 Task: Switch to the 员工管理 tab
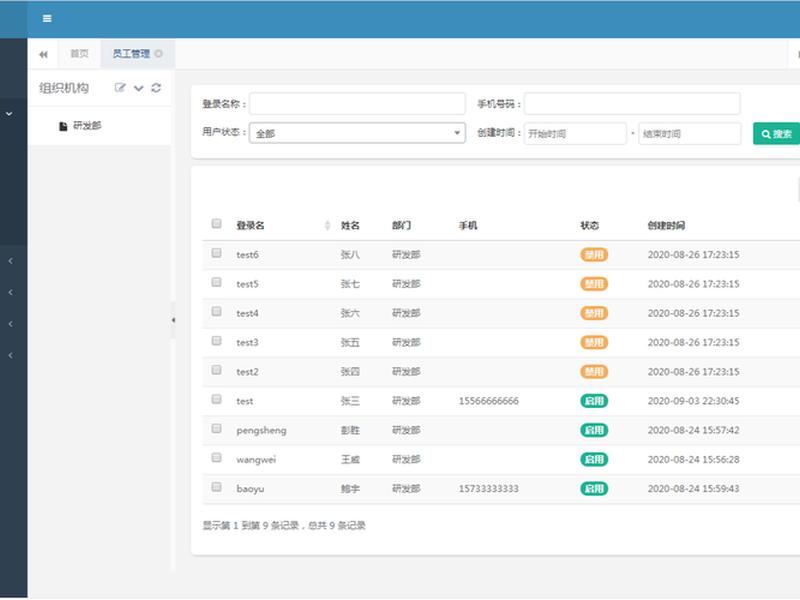coord(131,54)
